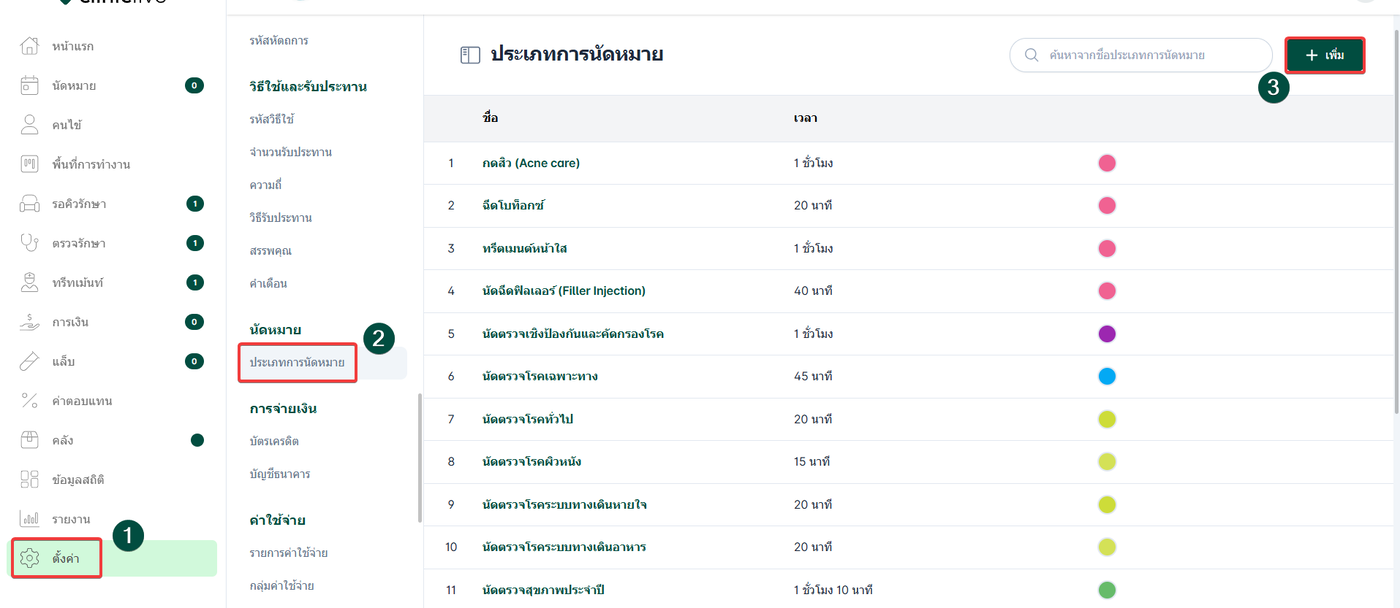Open ประเภทการนัดหมาย in settings menu
This screenshot has width=1400, height=608.
coord(297,363)
